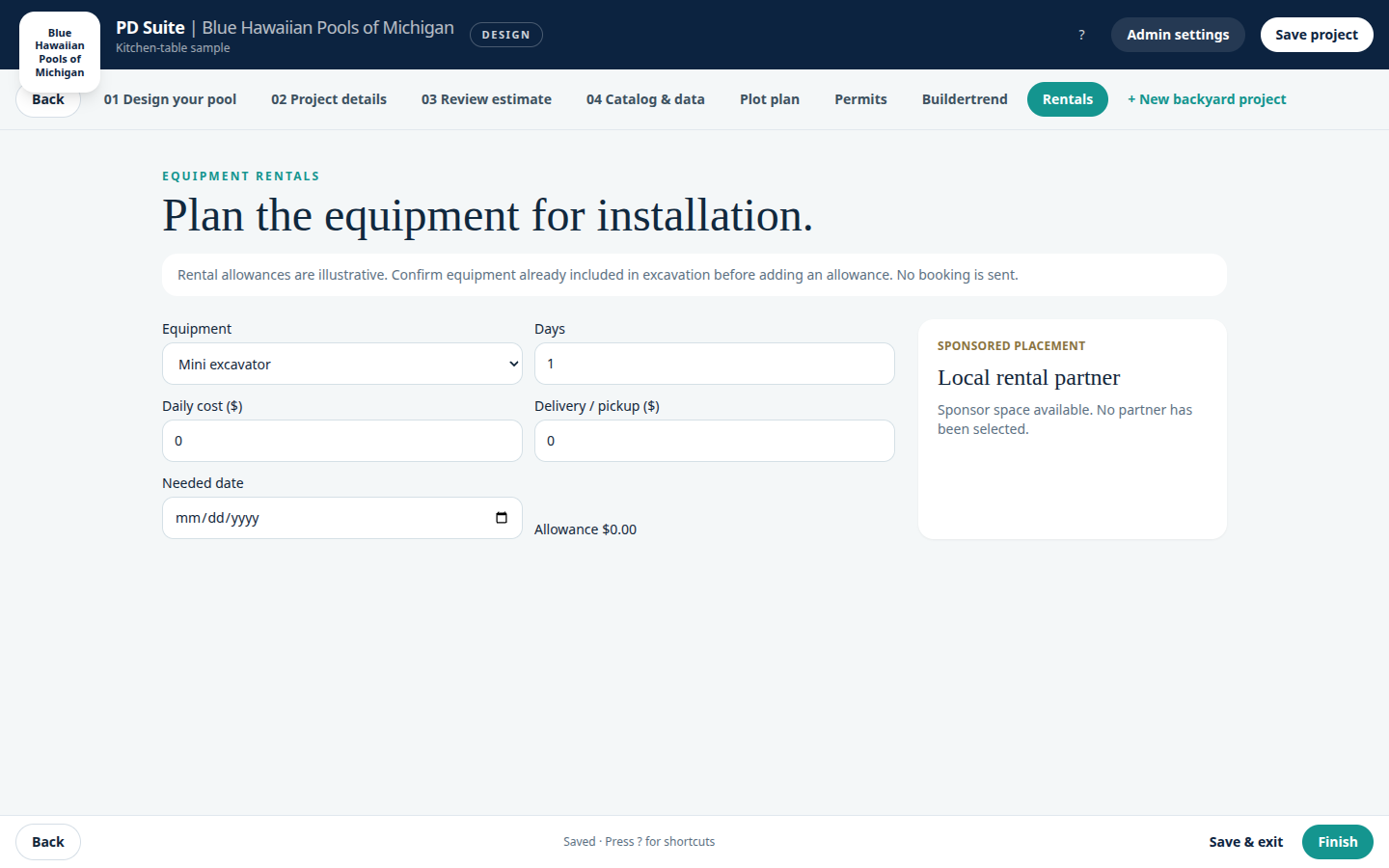
Task: Click the SPONSORED PLACEMENT label
Action: coord(1011,345)
